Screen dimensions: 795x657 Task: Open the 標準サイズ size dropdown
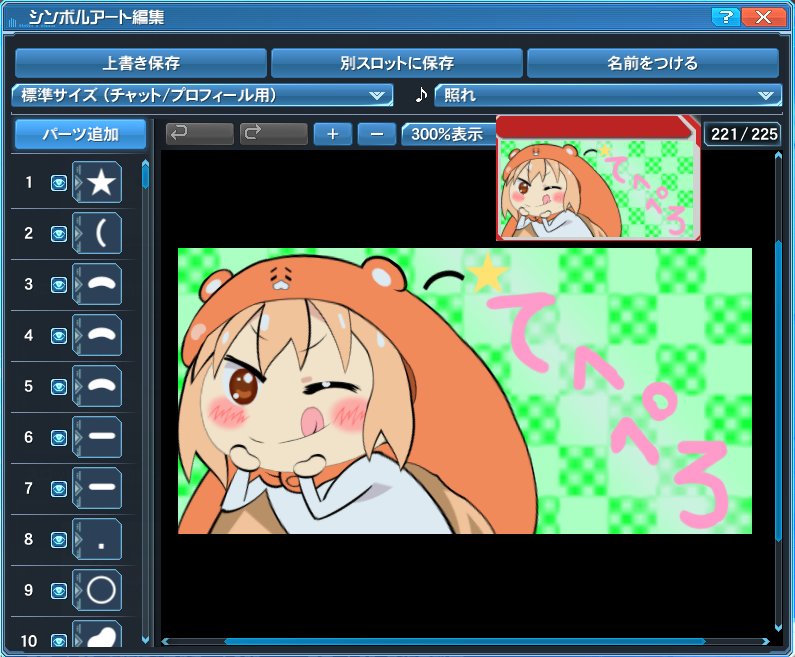tap(202, 95)
